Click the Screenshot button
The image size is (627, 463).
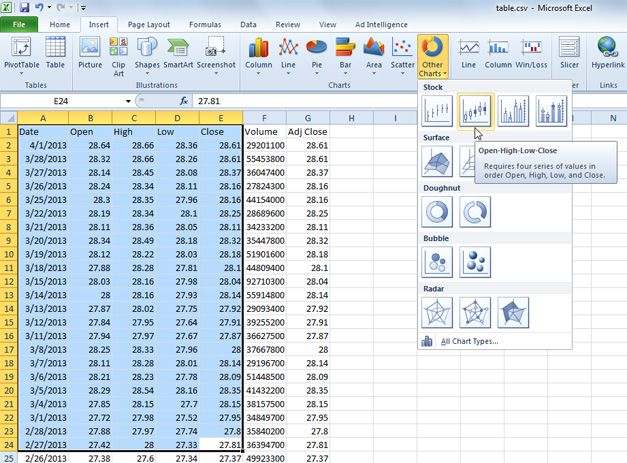pyautogui.click(x=216, y=54)
